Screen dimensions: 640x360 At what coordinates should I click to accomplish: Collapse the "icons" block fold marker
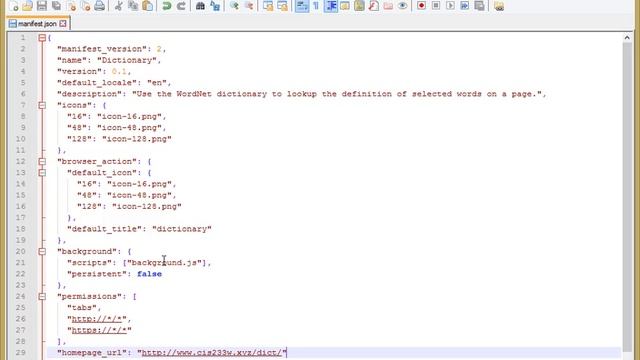click(42, 105)
